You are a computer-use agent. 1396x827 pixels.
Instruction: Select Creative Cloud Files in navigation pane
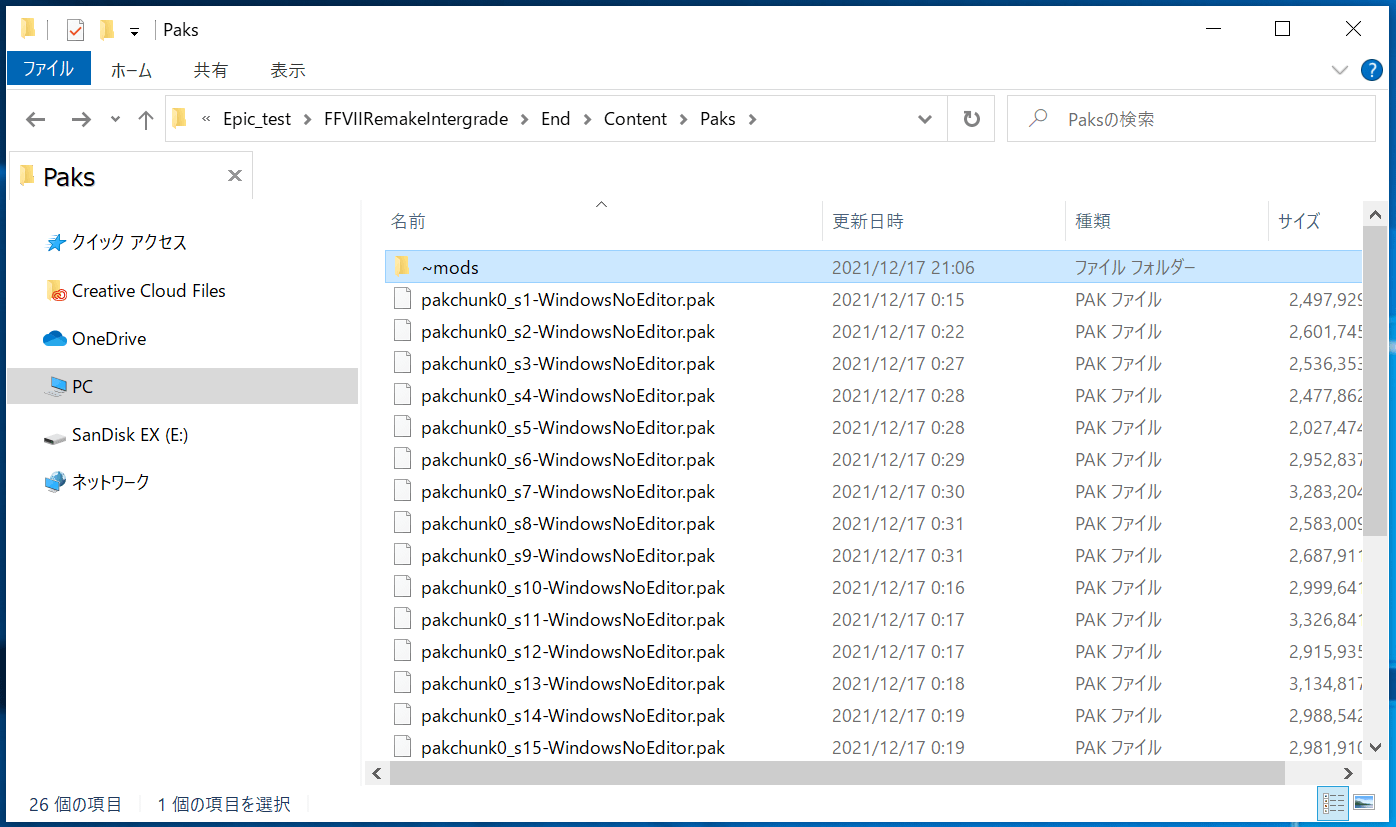click(x=149, y=291)
